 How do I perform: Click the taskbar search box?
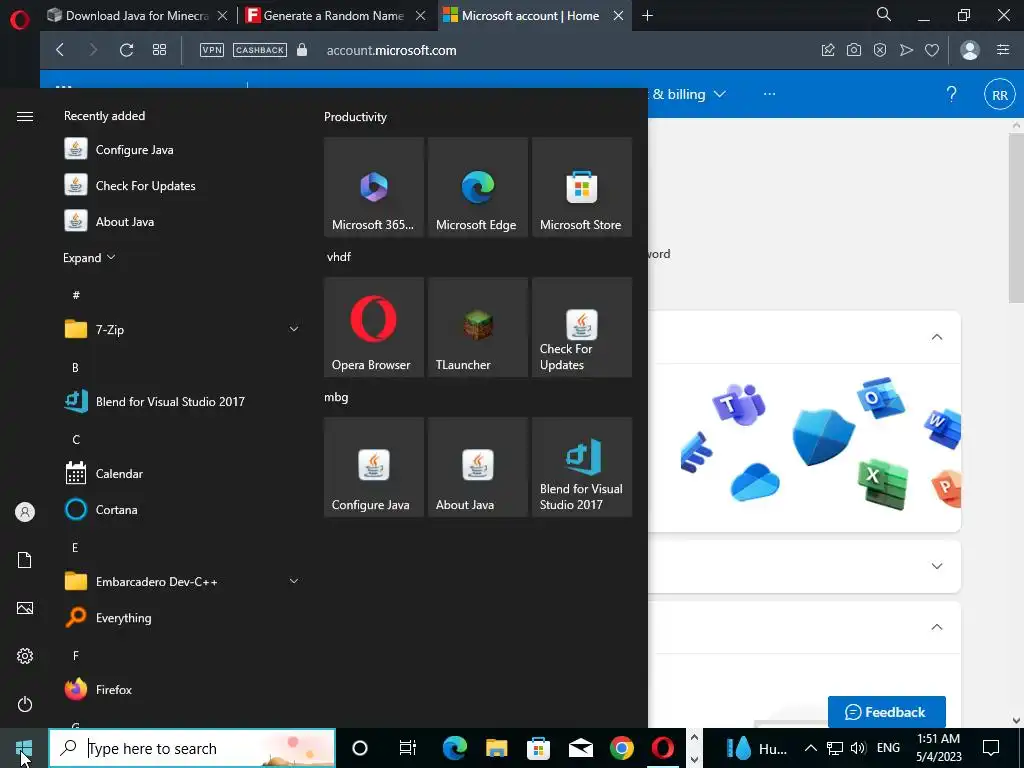[192, 748]
